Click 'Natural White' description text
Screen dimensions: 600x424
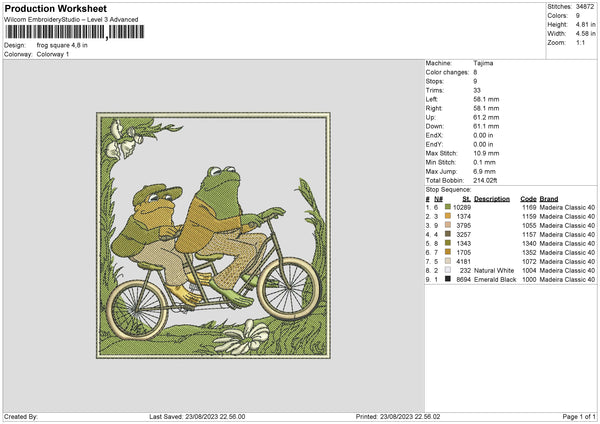pyautogui.click(x=494, y=271)
